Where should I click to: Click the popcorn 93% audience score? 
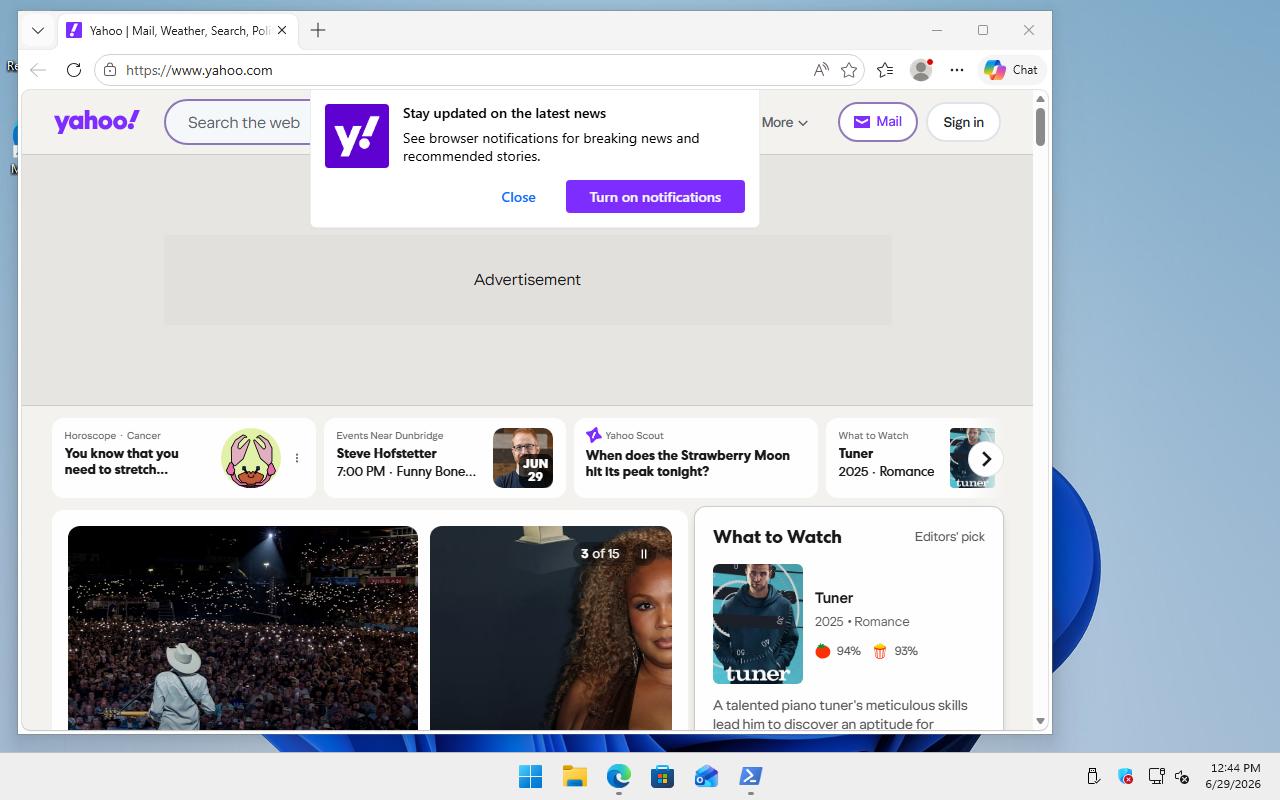895,651
